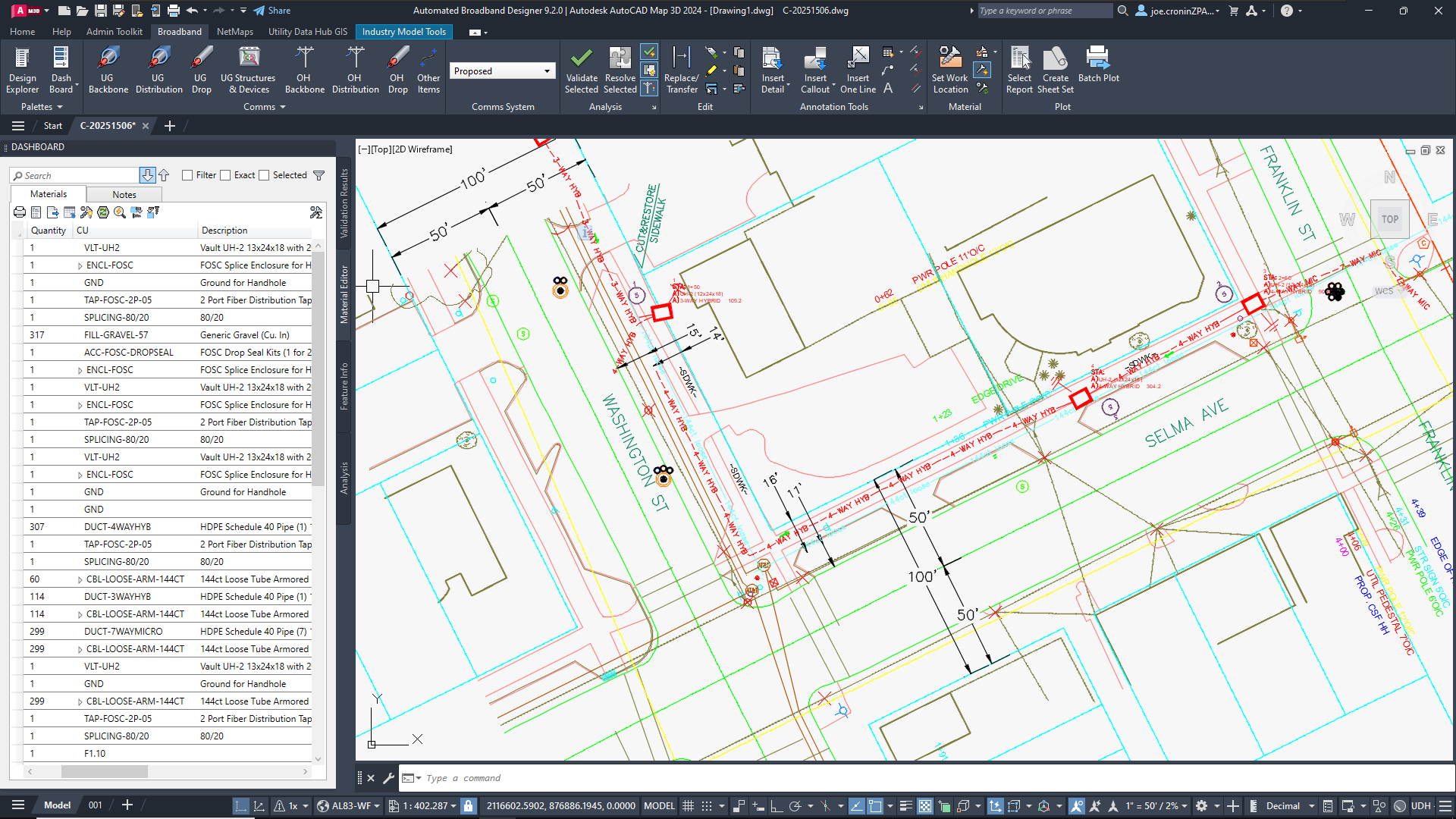The width and height of the screenshot is (1456, 819).
Task: Enable the Filter checkbox
Action: [187, 175]
